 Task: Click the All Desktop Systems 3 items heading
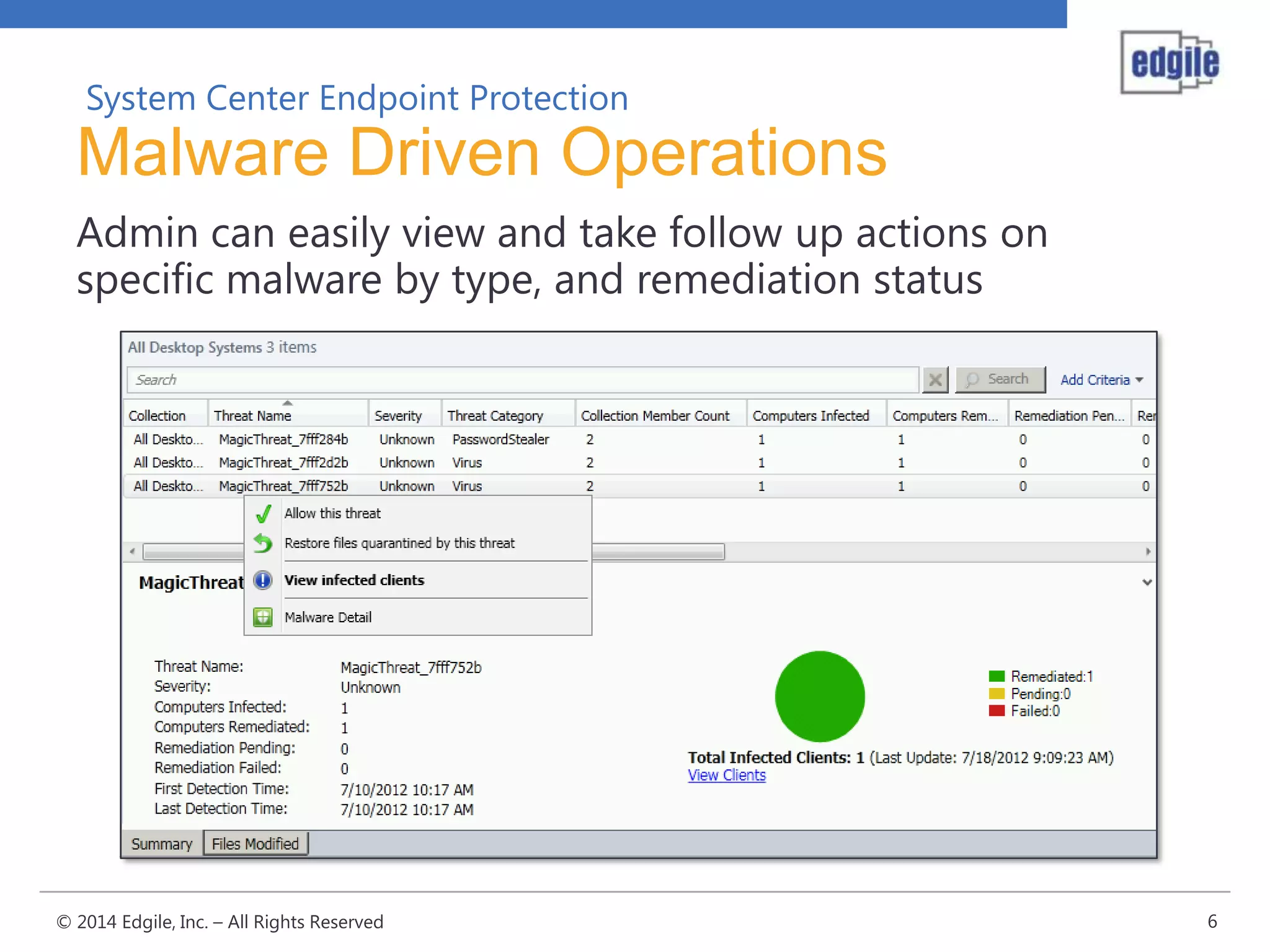click(222, 347)
